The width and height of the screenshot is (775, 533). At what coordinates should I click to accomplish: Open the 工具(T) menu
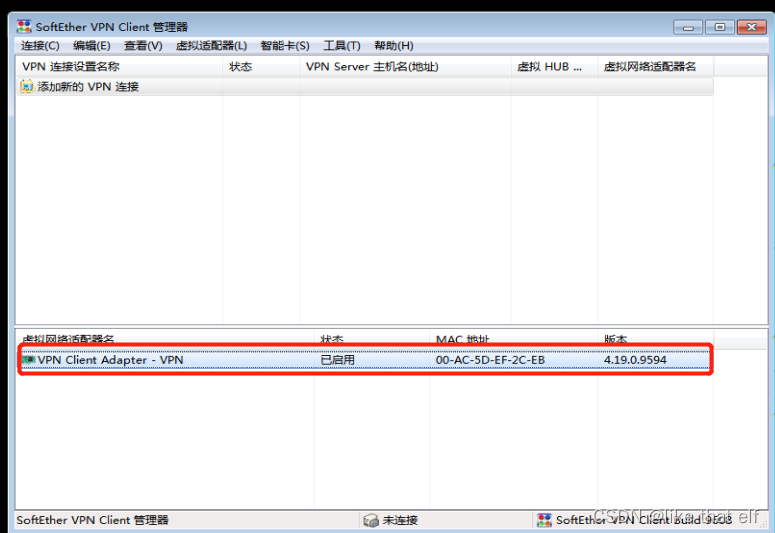coord(342,45)
